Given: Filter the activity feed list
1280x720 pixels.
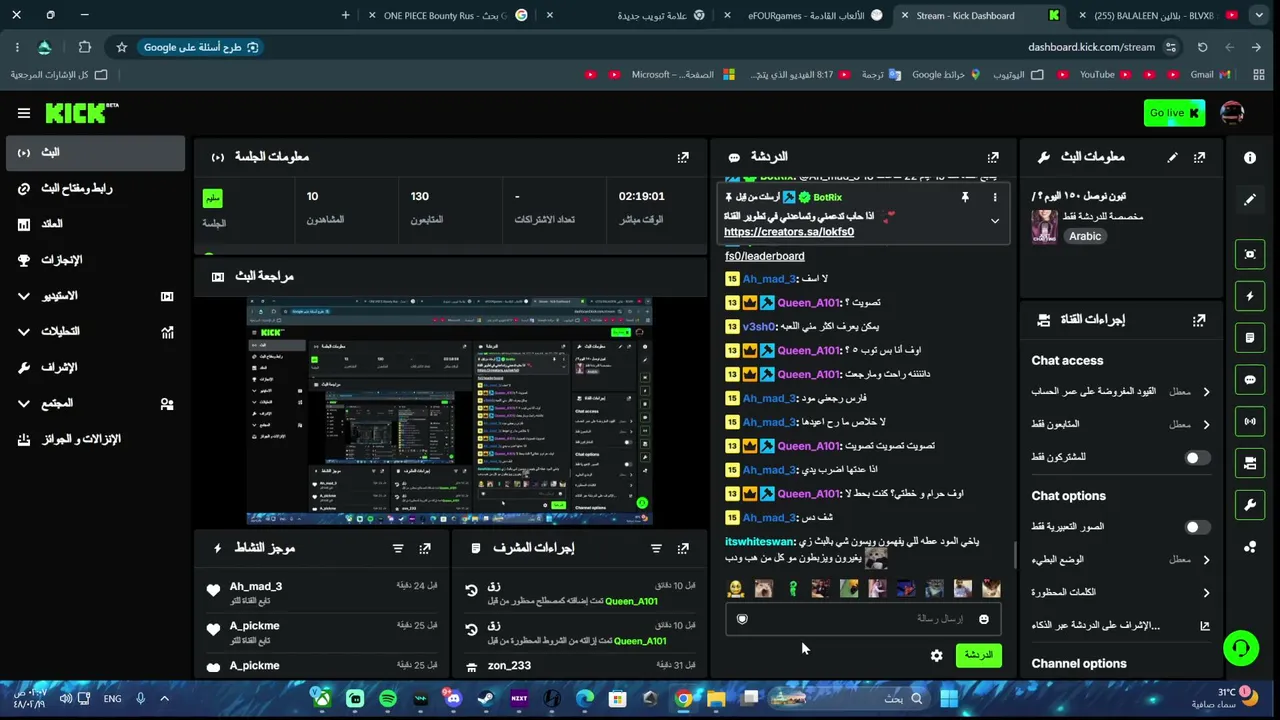Looking at the screenshot, I should click(x=398, y=548).
